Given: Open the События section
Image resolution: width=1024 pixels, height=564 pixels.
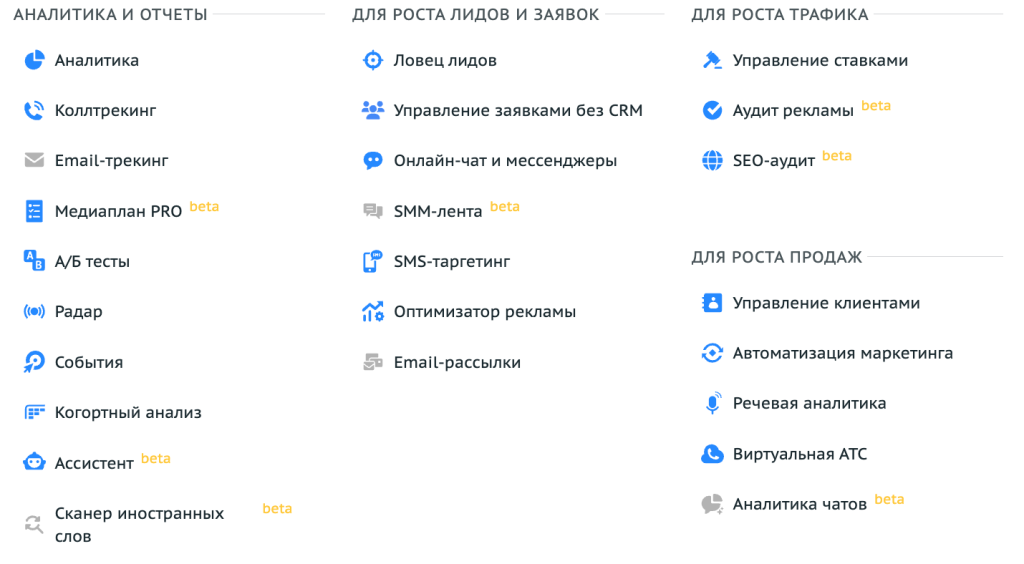Looking at the screenshot, I should coord(89,362).
